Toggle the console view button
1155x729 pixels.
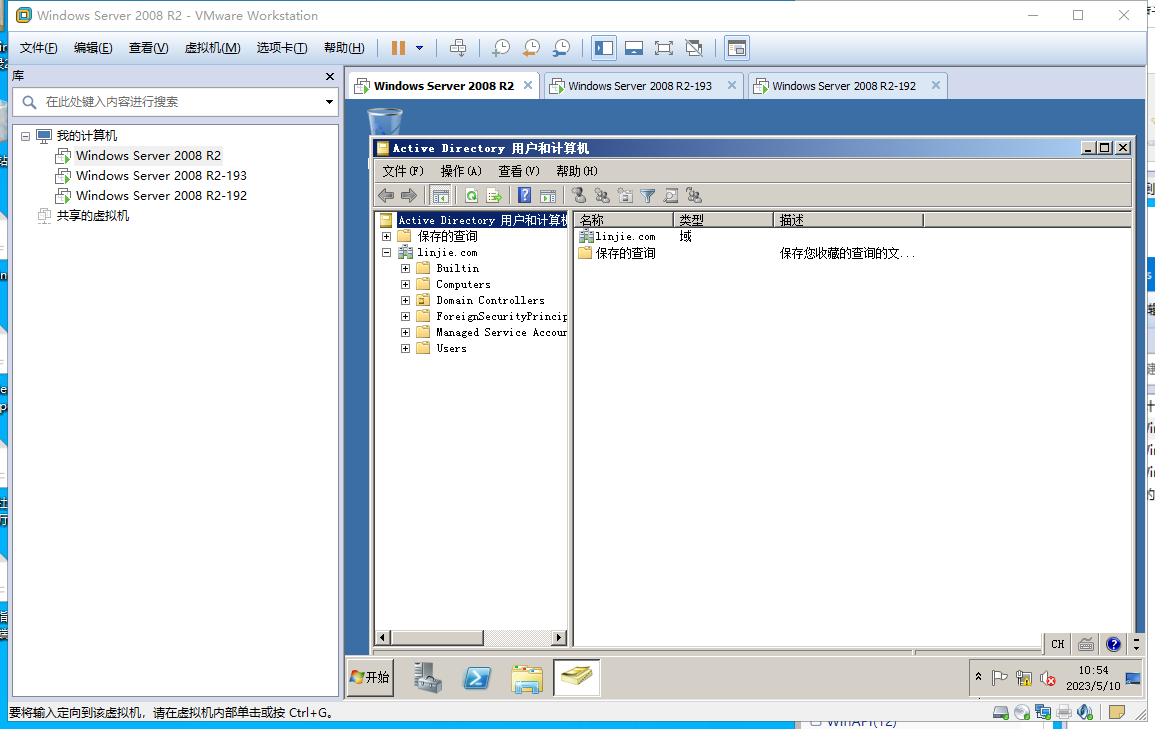point(737,48)
